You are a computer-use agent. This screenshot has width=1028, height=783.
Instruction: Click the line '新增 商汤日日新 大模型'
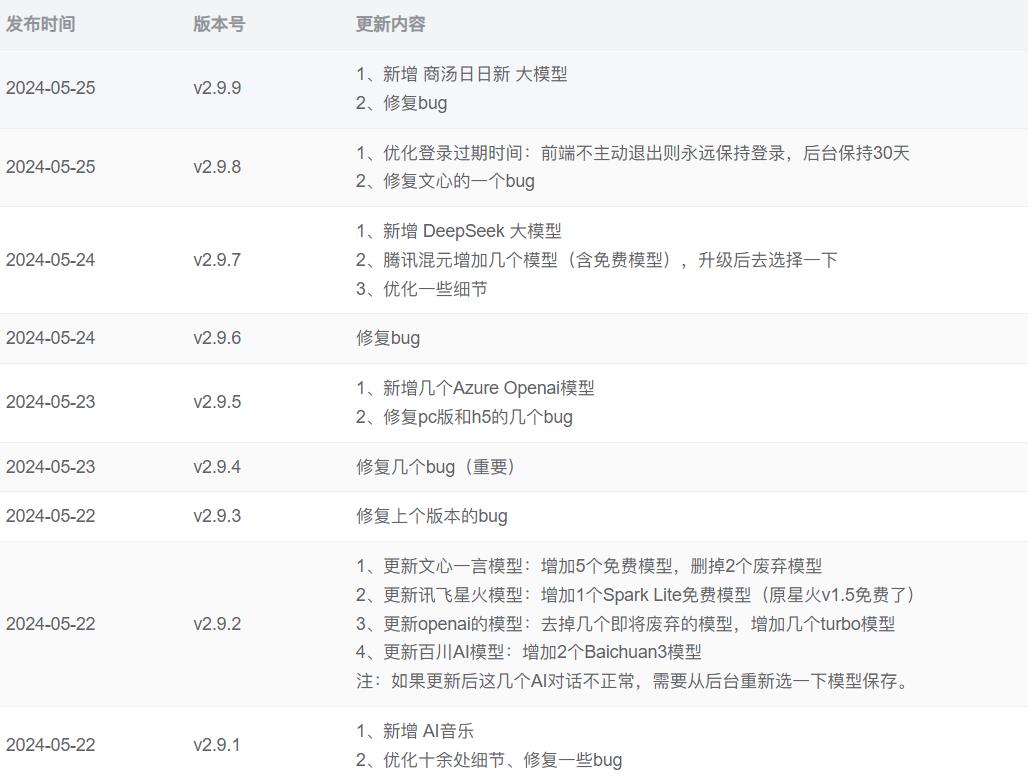point(462,74)
